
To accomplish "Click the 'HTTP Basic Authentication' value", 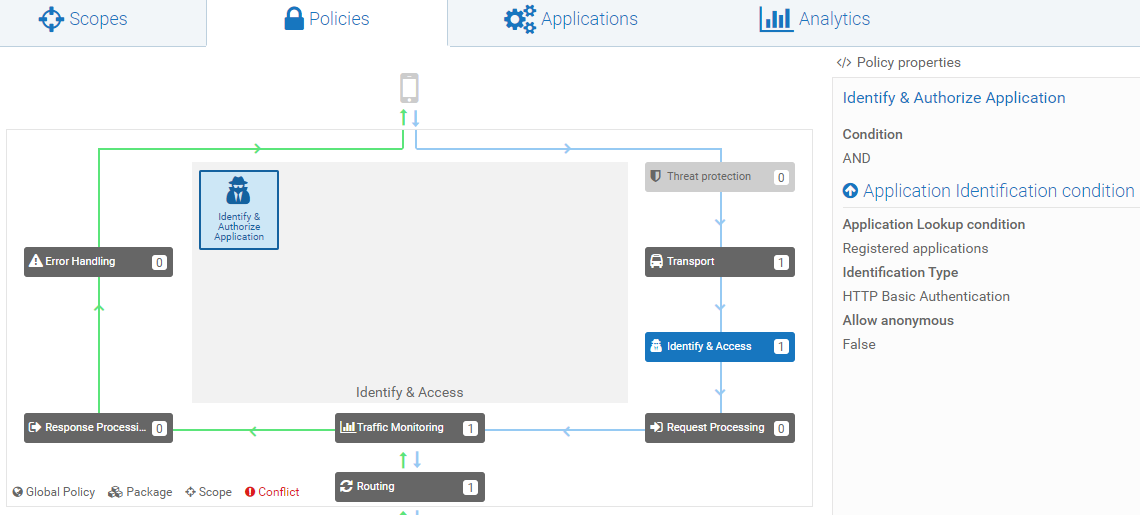I will [926, 296].
